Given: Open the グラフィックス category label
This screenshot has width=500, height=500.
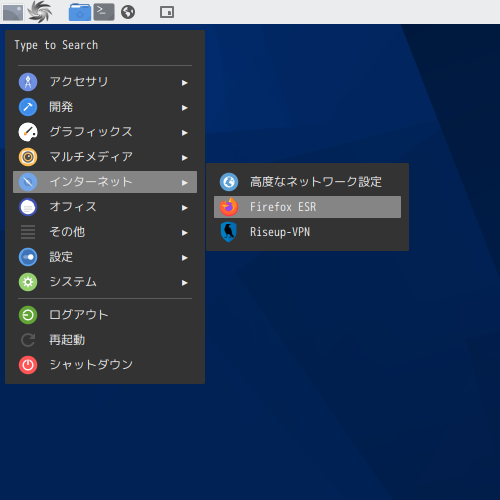Looking at the screenshot, I should coord(91,132).
